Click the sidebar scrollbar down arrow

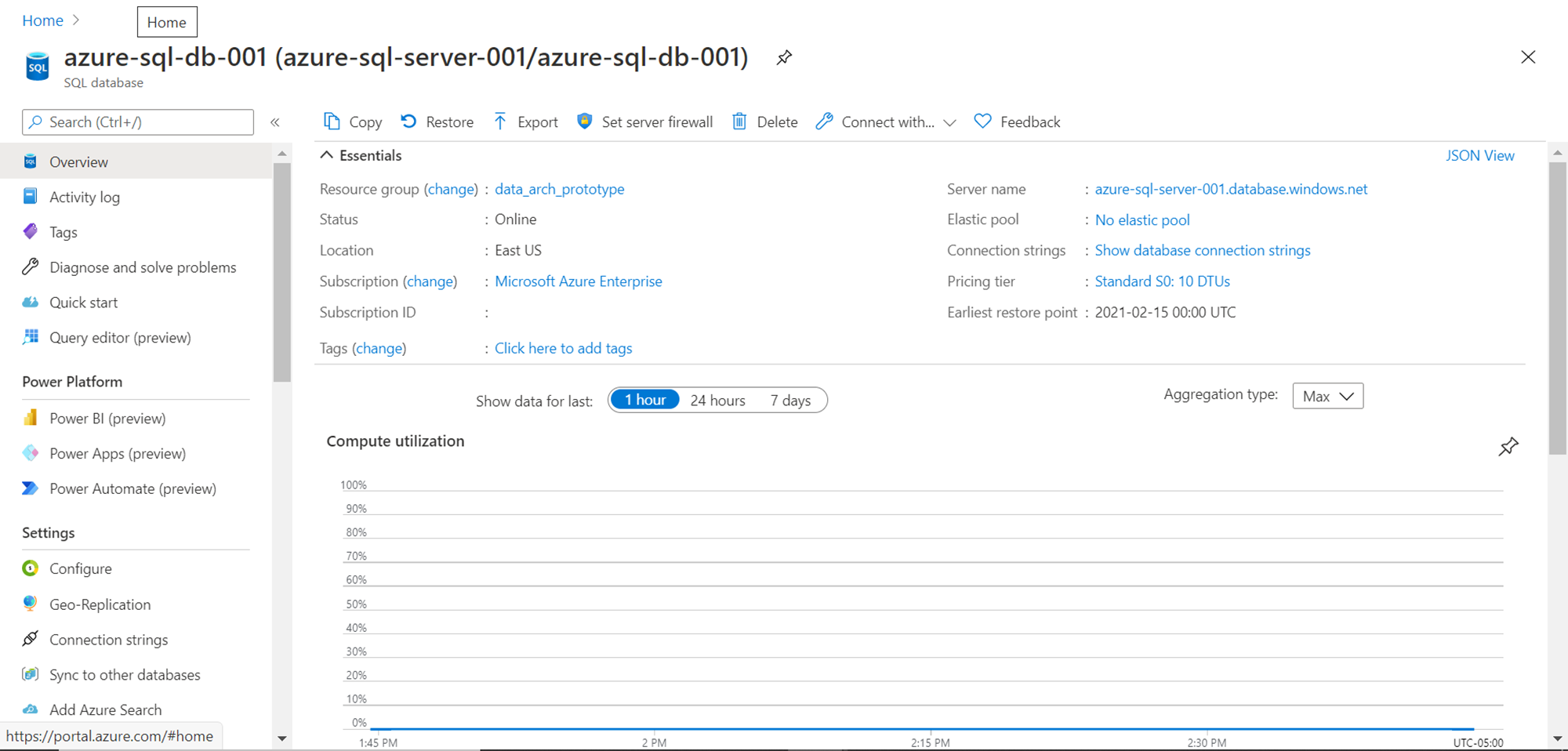pos(282,738)
